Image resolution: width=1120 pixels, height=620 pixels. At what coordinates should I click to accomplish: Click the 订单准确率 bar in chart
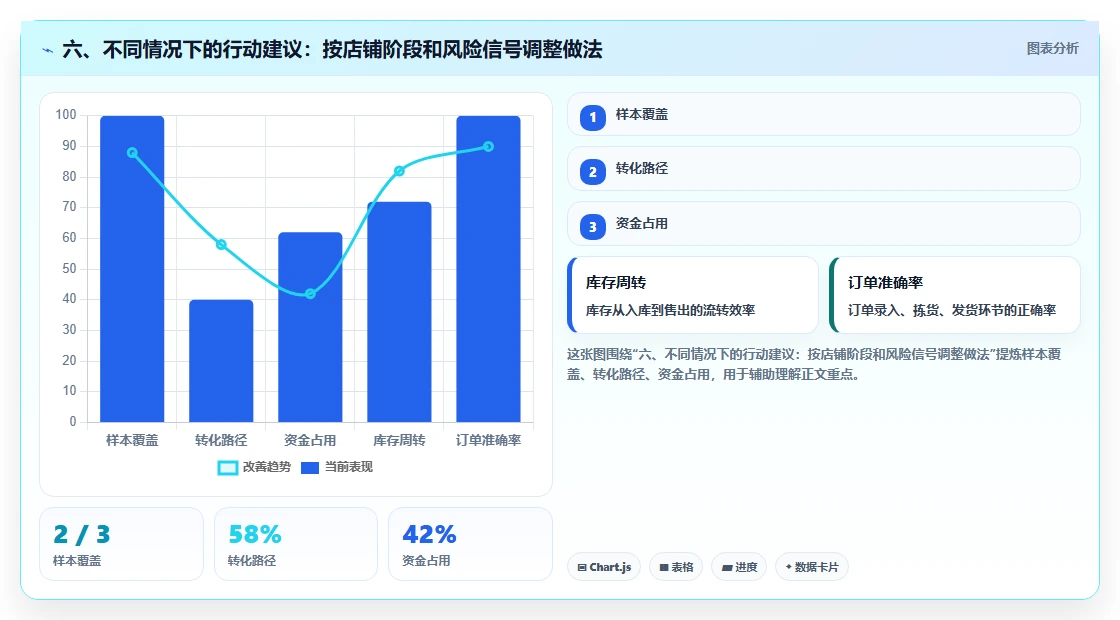click(x=489, y=269)
